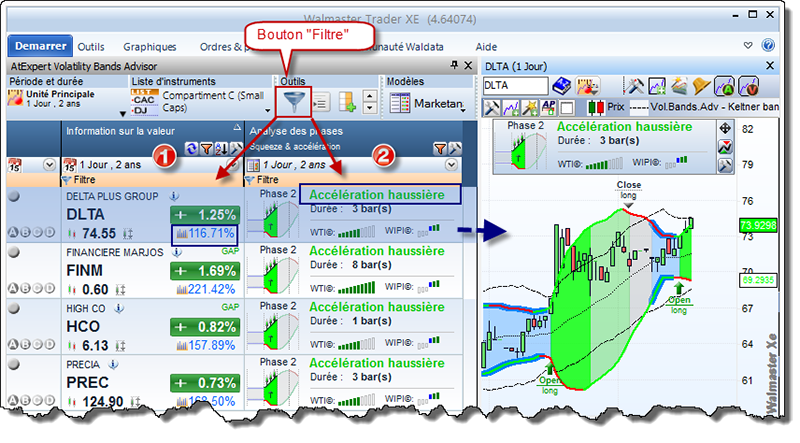800x443 pixels.
Task: Open chart settings hammer icon in the top chart toolbar
Action: [x=635, y=86]
